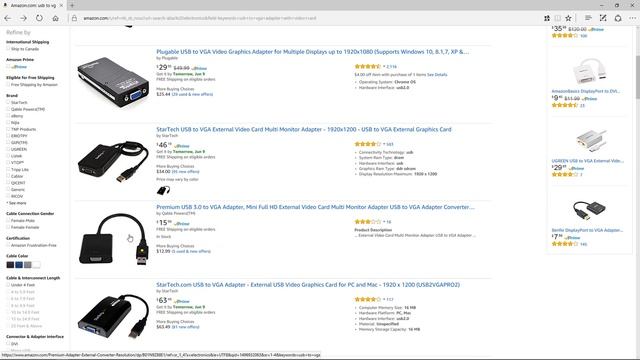Viewport: 640px width, 360px height.
Task: Expand See more under Brand list
Action: pyautogui.click(x=17, y=203)
